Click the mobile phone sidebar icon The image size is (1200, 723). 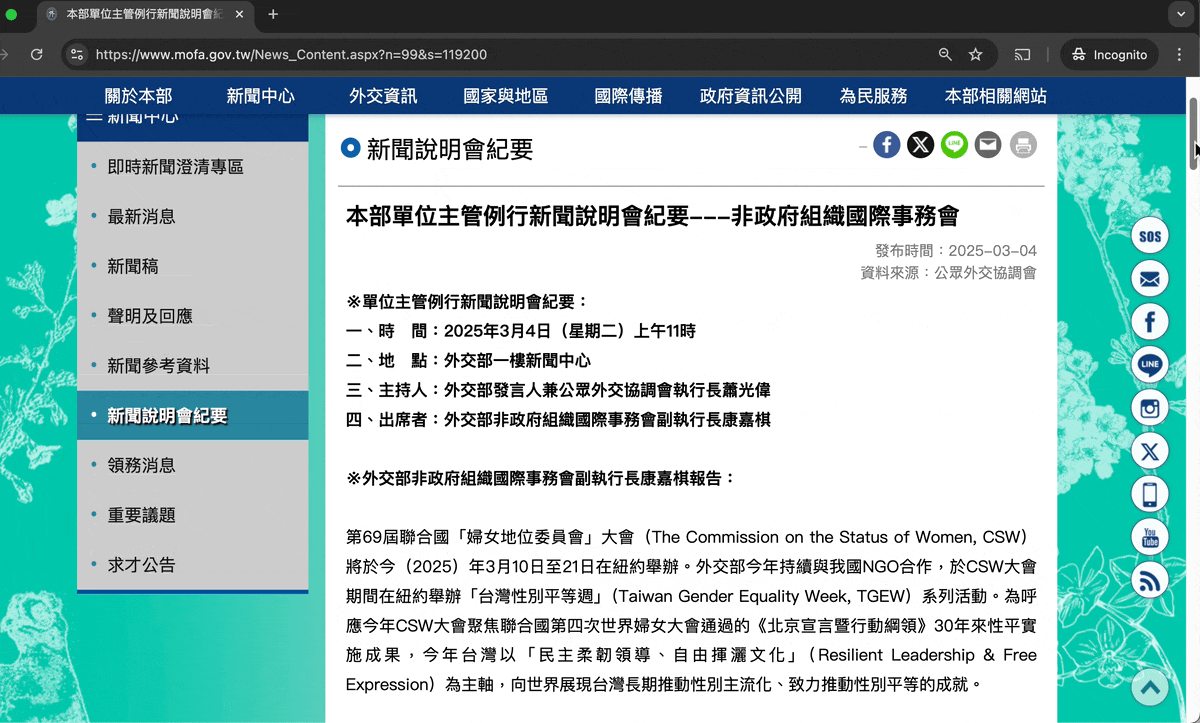pyautogui.click(x=1149, y=494)
